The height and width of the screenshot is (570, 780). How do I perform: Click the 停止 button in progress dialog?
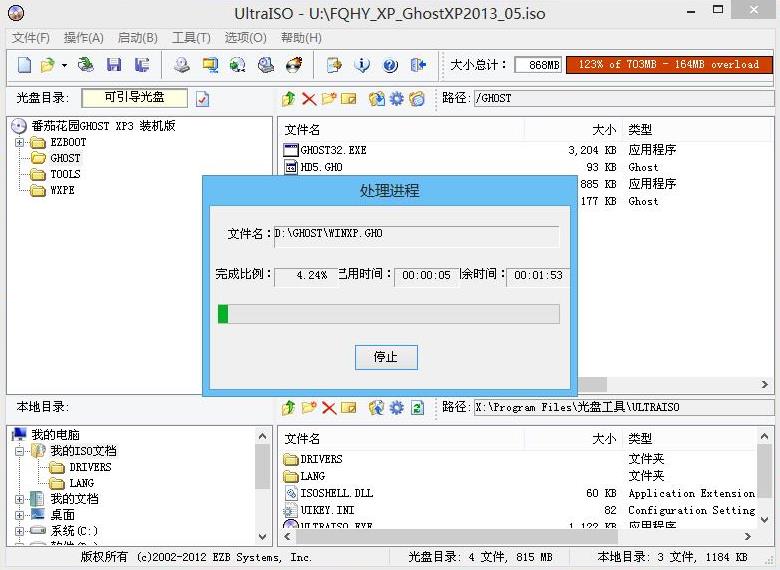[386, 357]
